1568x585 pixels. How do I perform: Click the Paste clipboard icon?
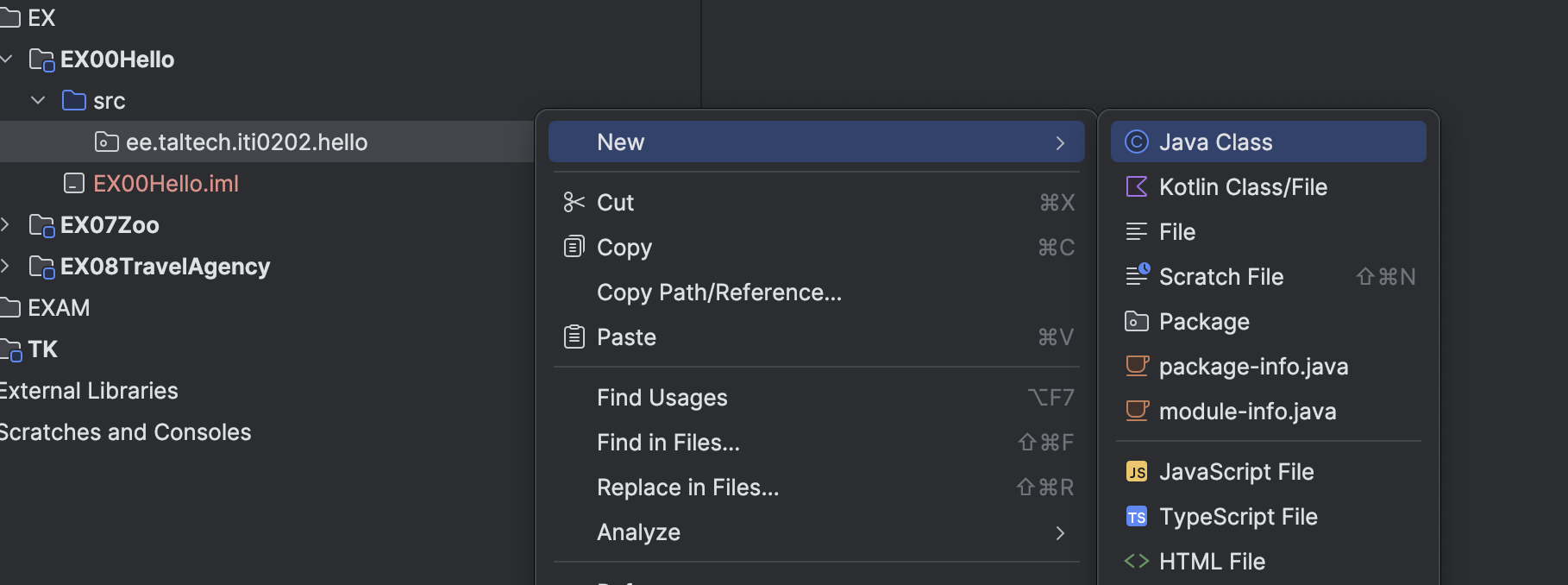[574, 337]
